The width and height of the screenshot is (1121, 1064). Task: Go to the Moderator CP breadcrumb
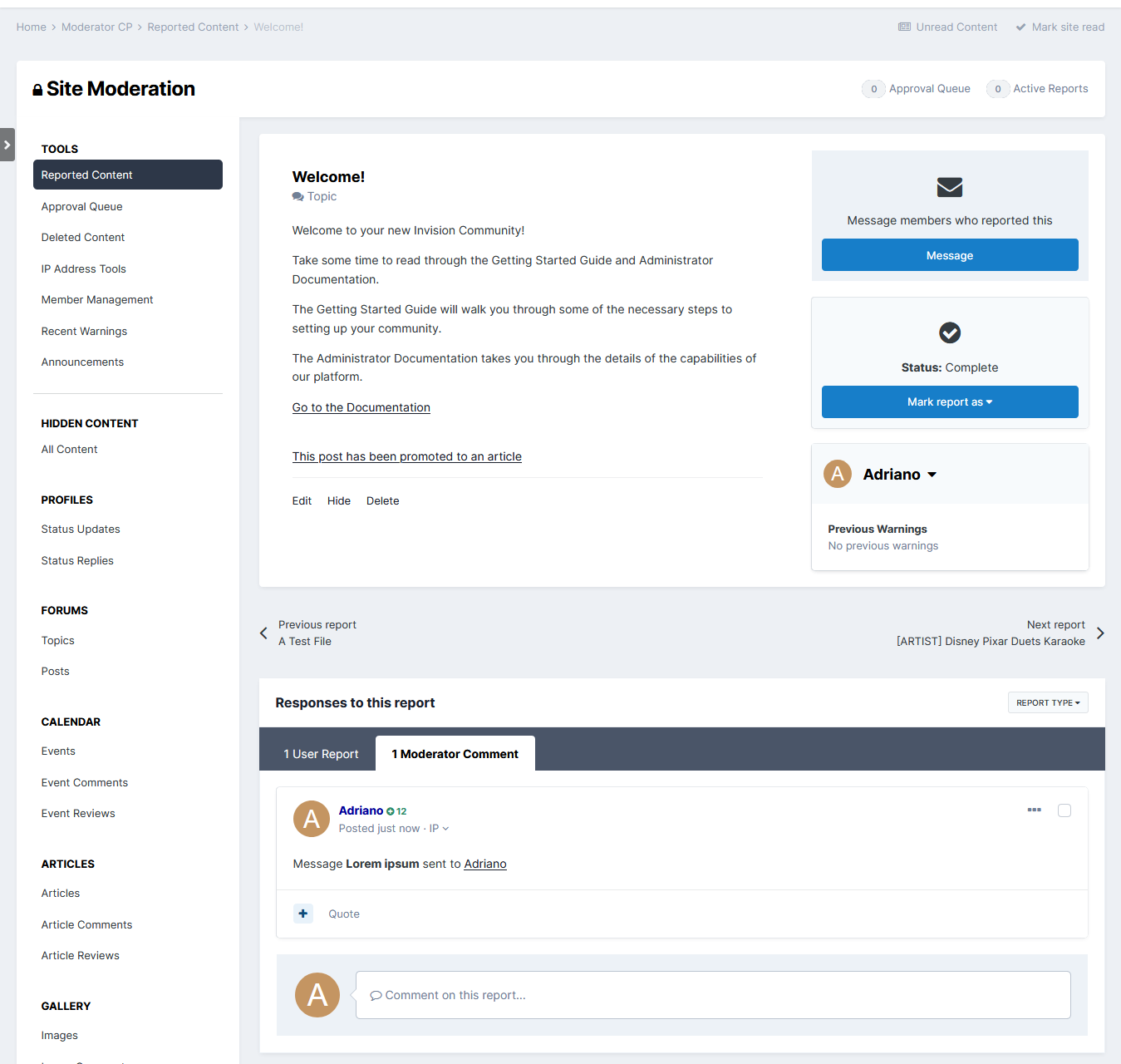coord(97,27)
